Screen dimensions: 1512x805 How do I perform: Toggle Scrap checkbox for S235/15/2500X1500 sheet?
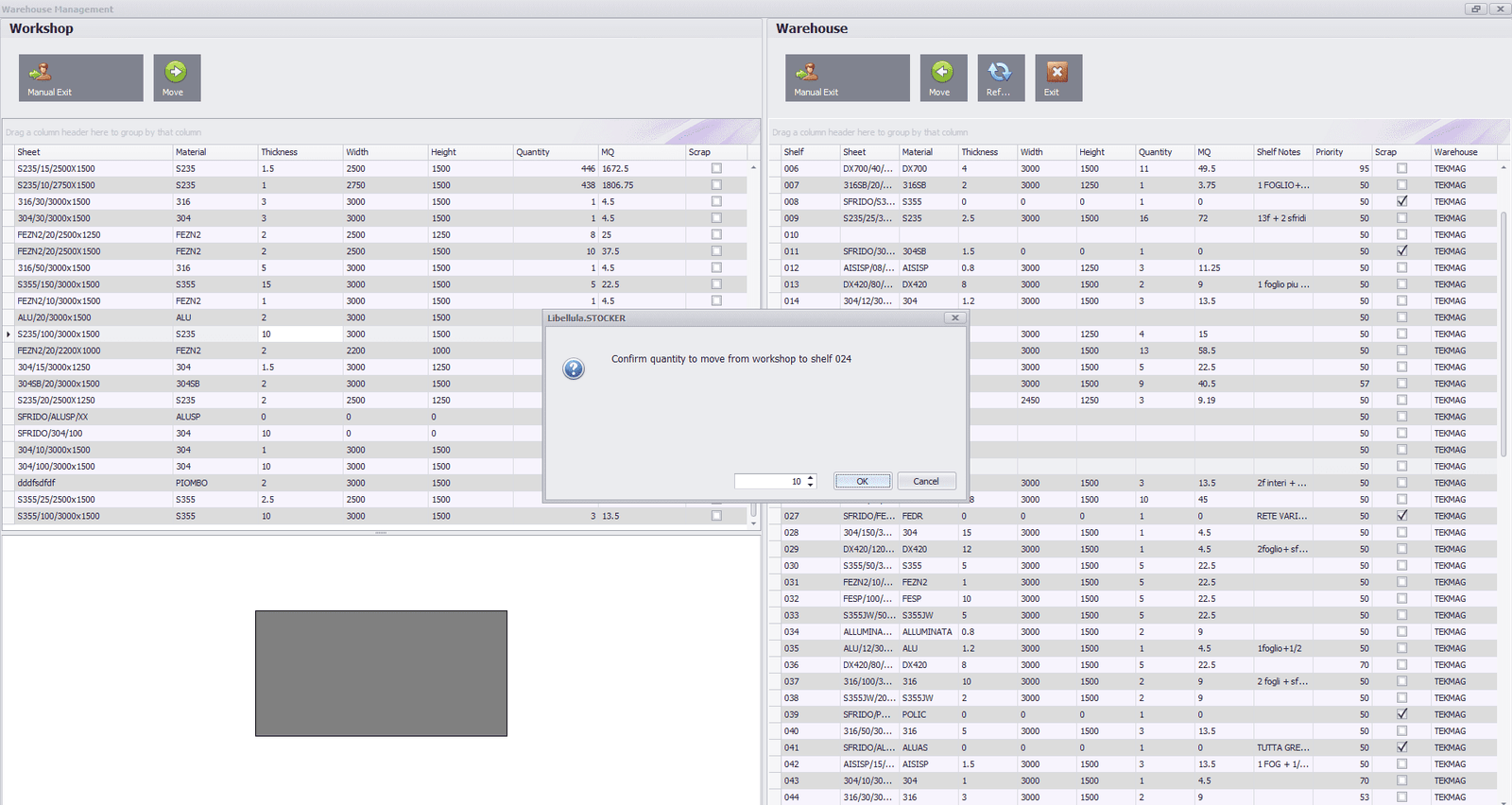[x=716, y=169]
